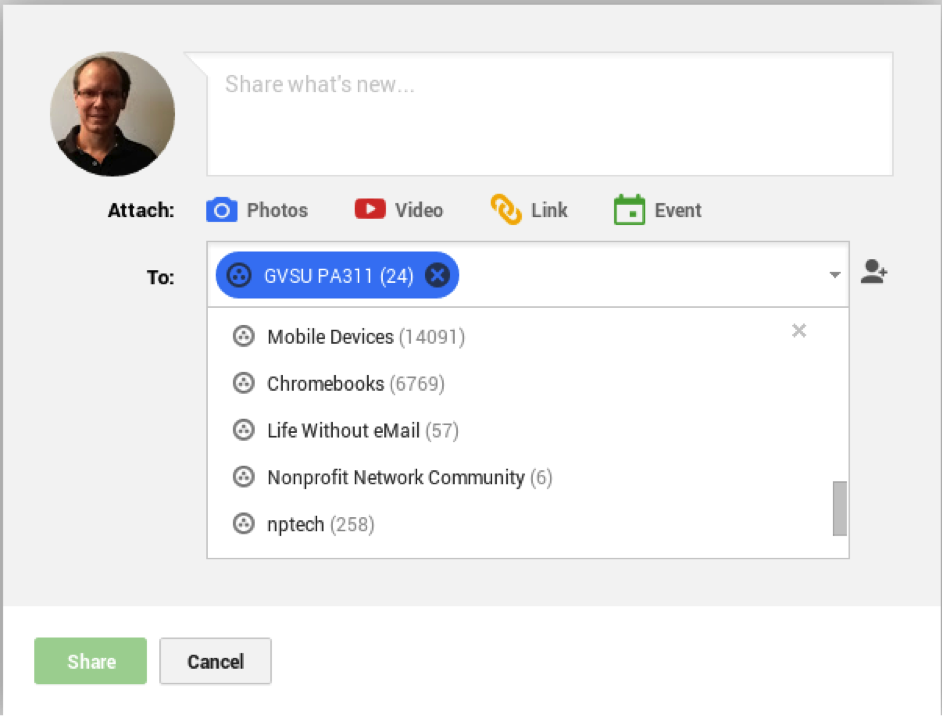Dismiss the community suggestions list
Screen dimensions: 943x716
click(799, 331)
